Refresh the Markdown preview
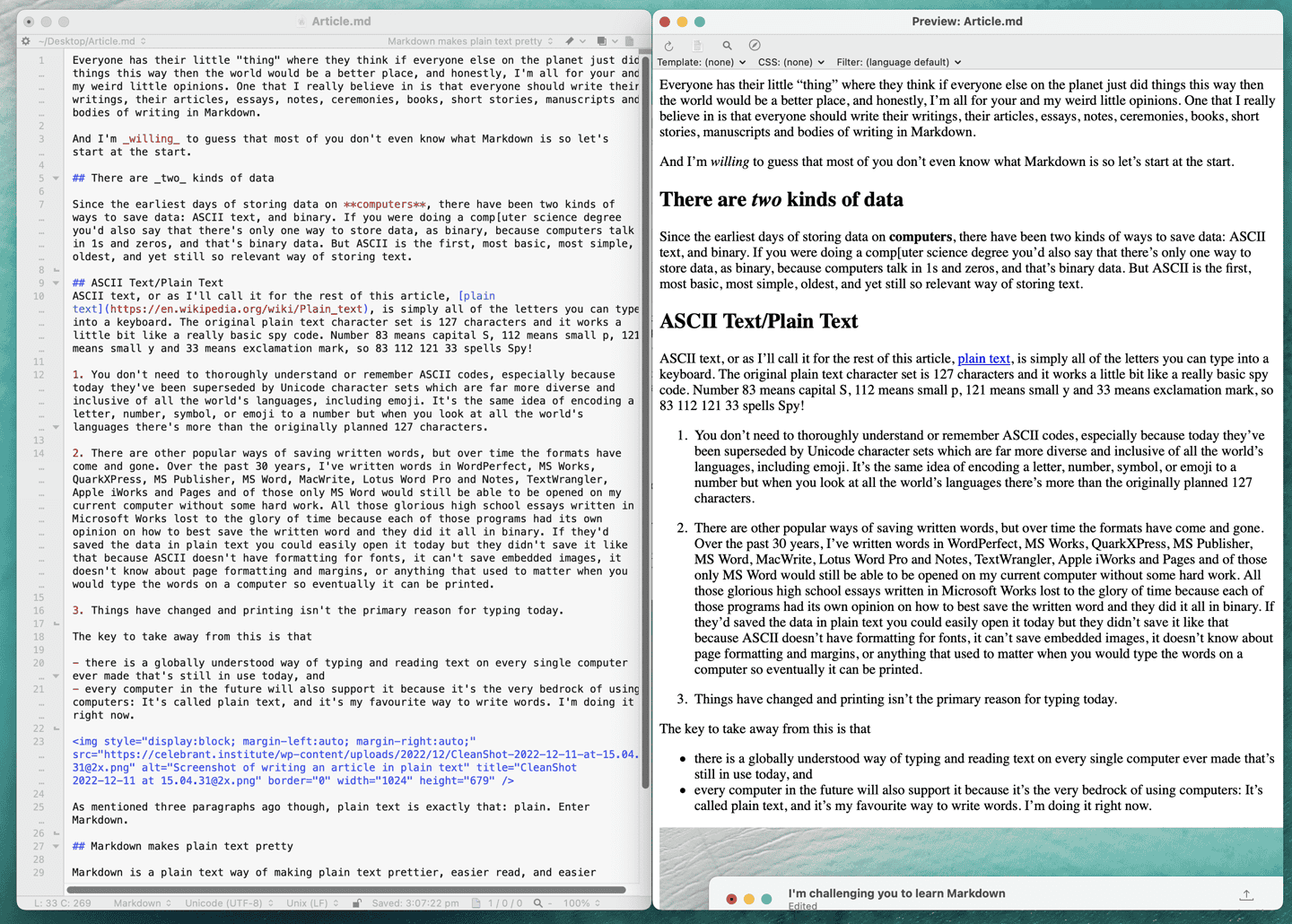This screenshot has width=1292, height=924. (668, 45)
